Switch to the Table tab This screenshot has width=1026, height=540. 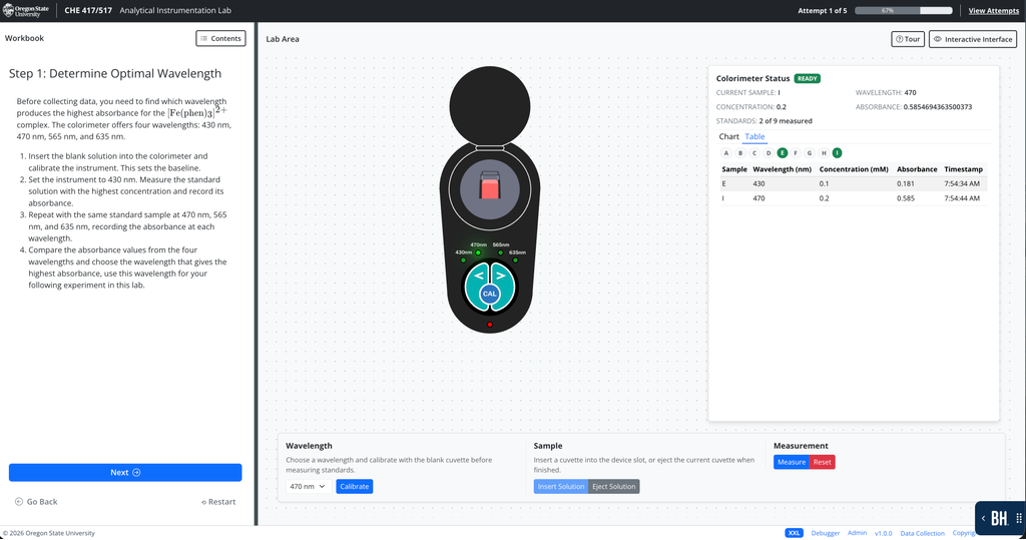click(754, 137)
